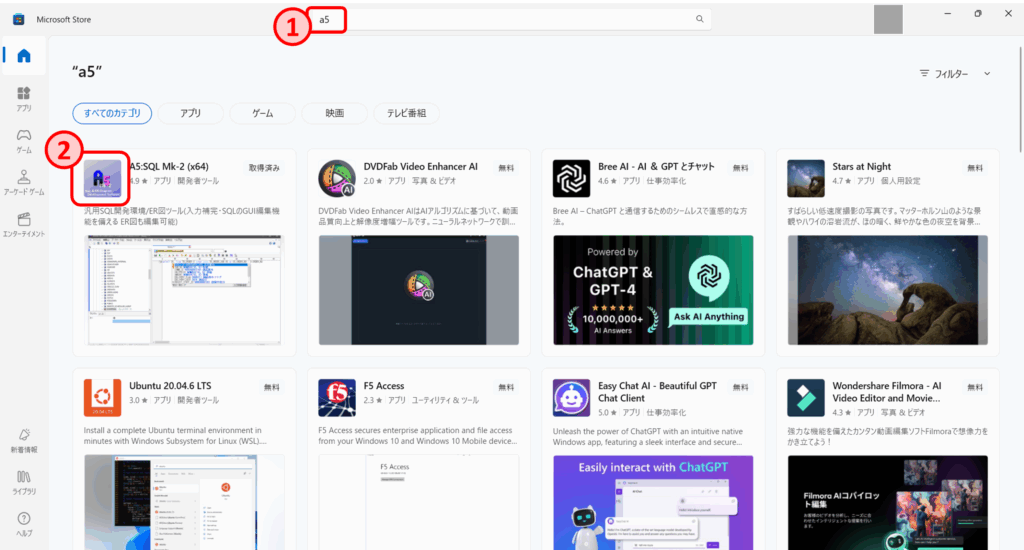The image size is (1024, 550).
Task: Open the Stars at Night Milky Way thumbnail
Action: click(x=888, y=290)
